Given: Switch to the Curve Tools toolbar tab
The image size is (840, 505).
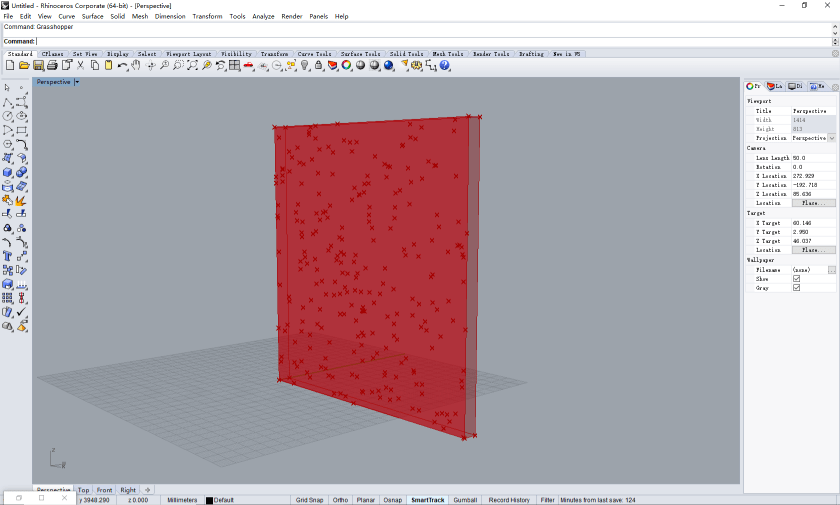Looking at the screenshot, I should pos(314,54).
